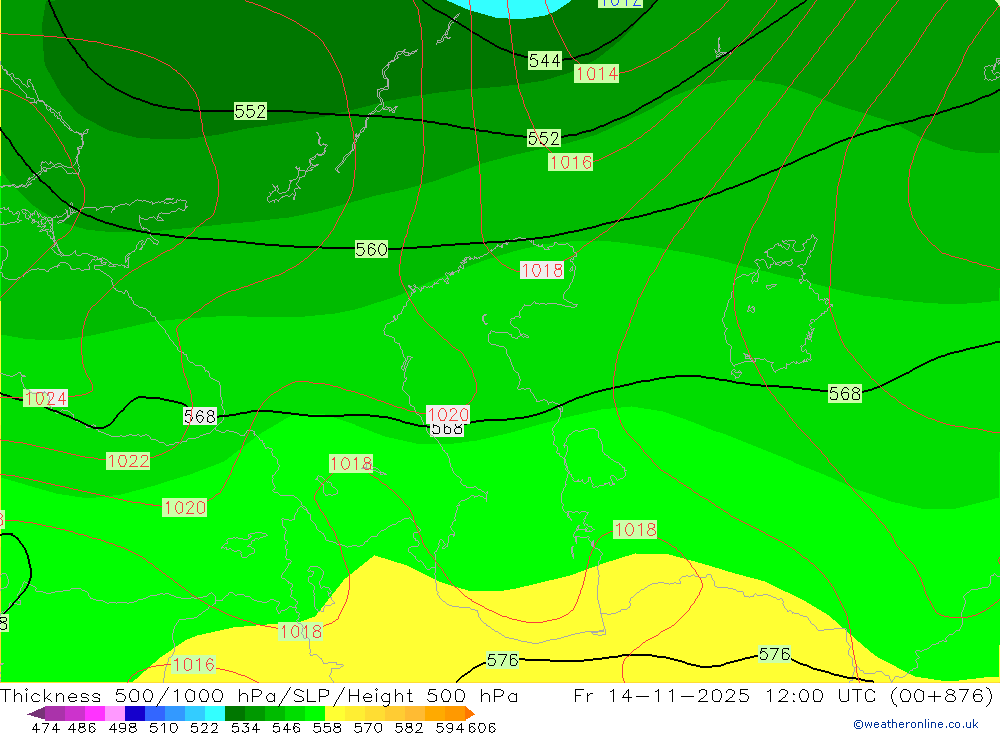
Task: Pick the dark navy blue legend swatch
Action: point(133,713)
